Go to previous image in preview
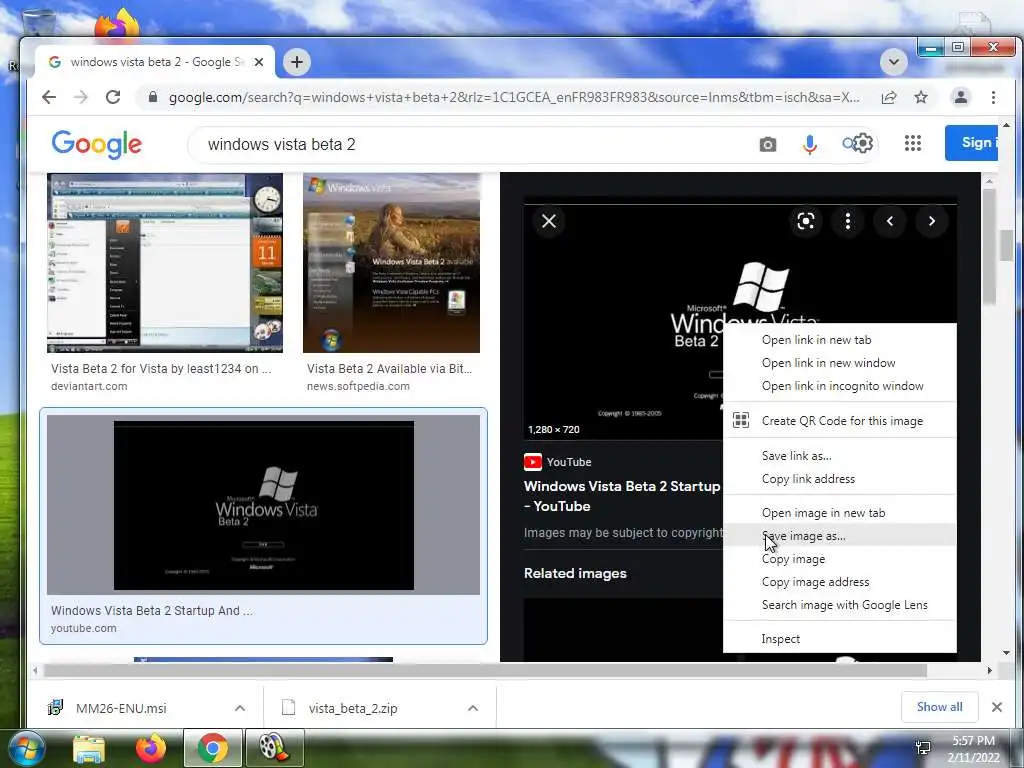 889,221
